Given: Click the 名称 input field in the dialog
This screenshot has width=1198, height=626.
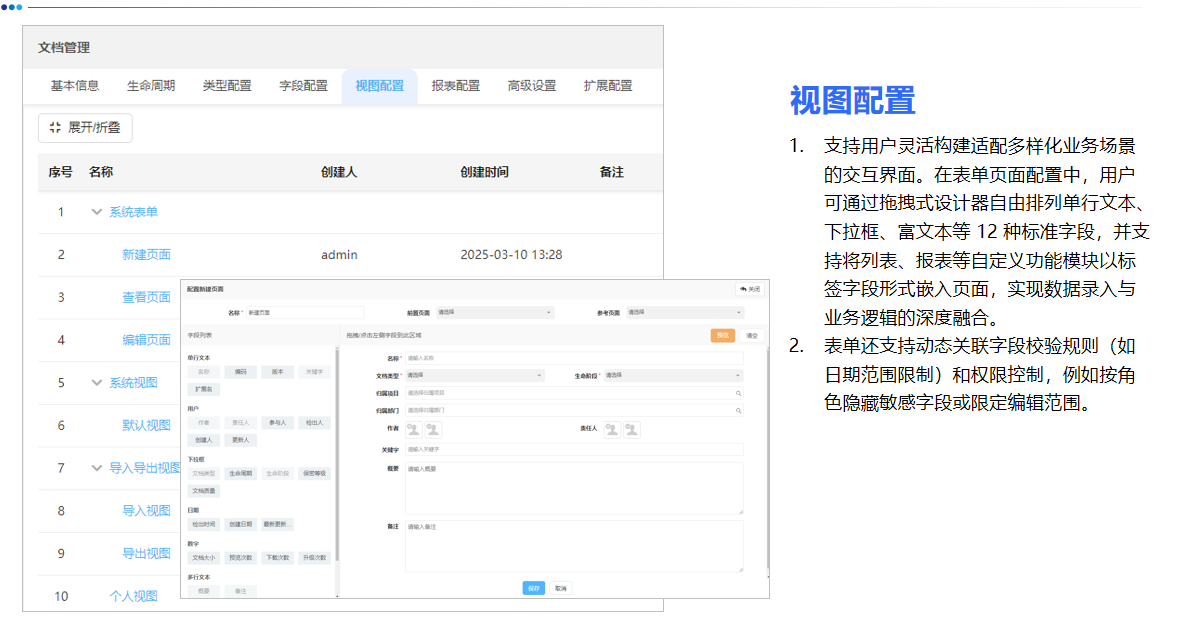Looking at the screenshot, I should click(x=303, y=313).
